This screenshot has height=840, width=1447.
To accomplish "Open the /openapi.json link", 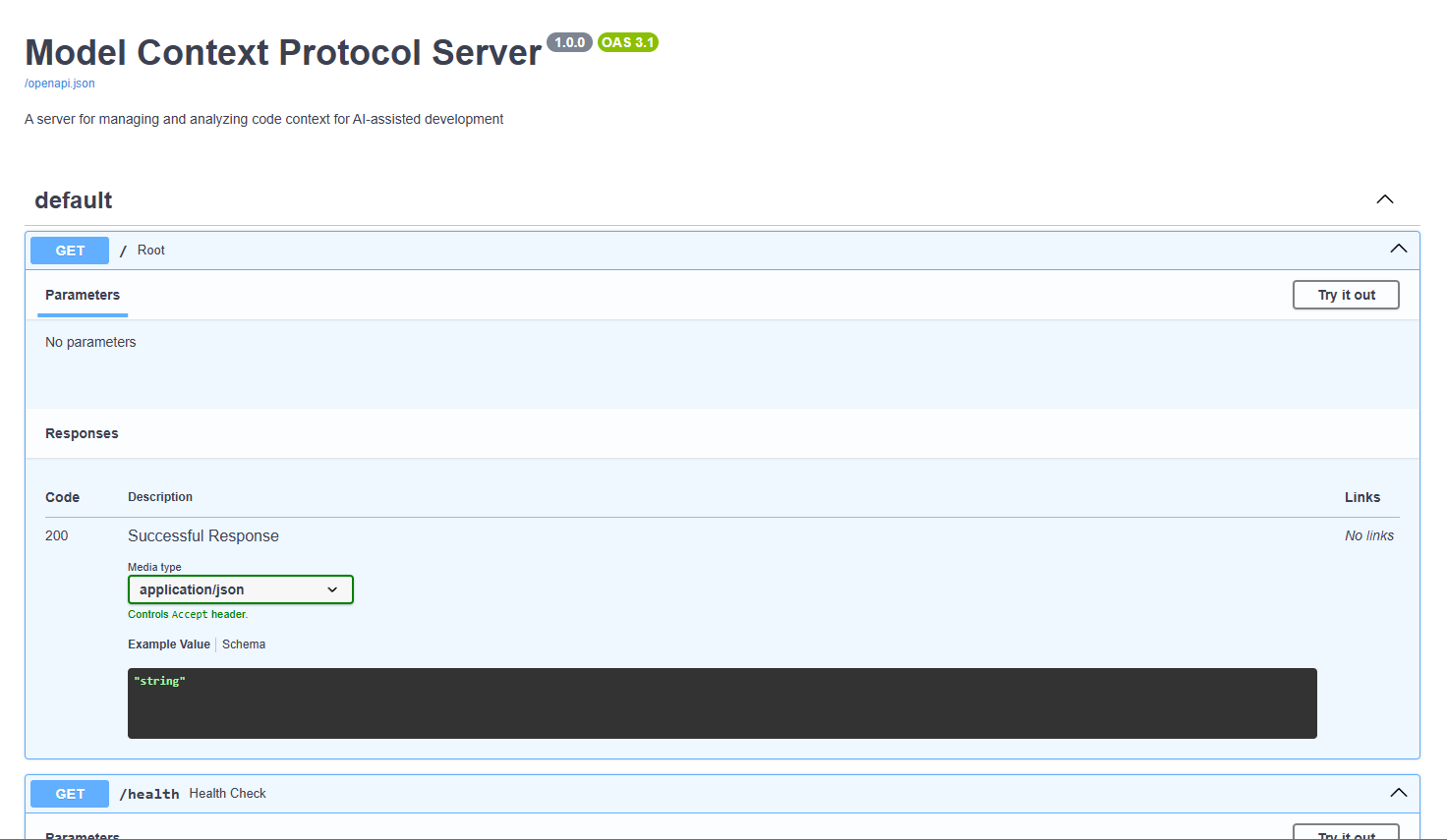I will coord(59,83).
